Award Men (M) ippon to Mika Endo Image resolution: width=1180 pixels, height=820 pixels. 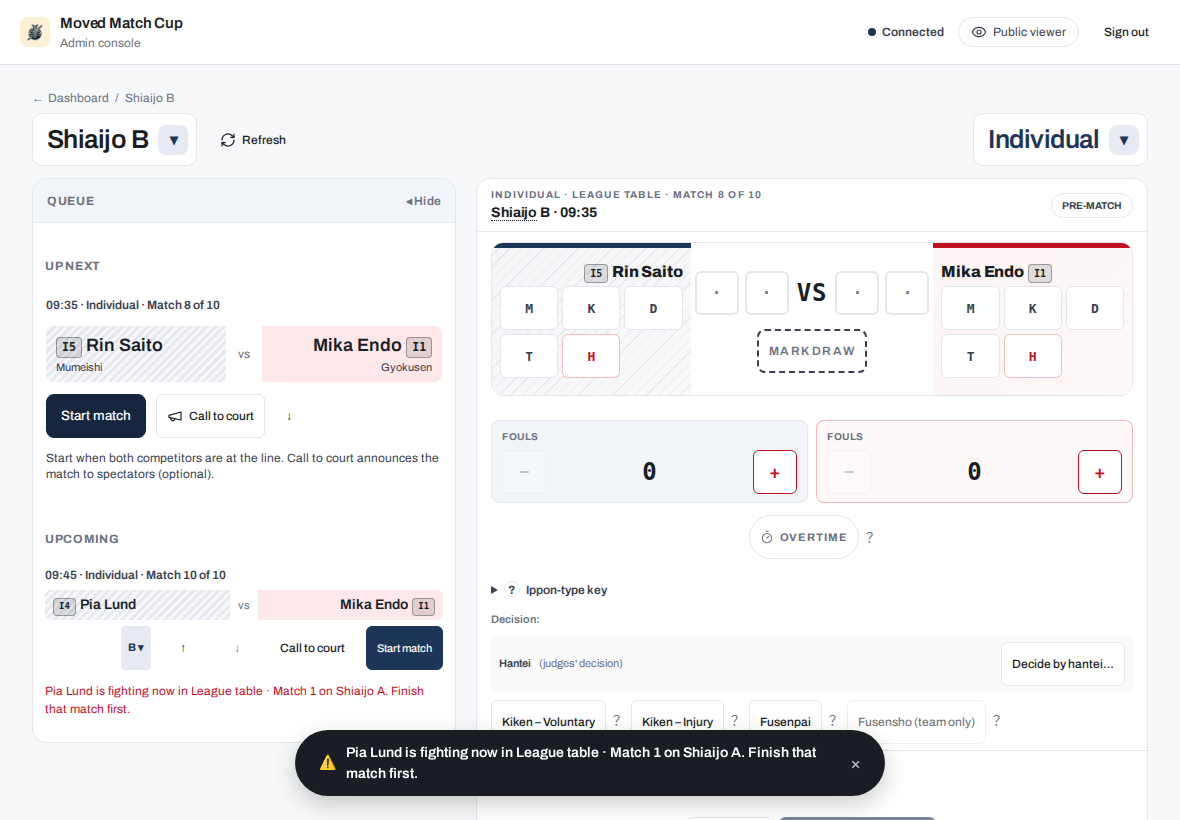pyautogui.click(x=971, y=308)
